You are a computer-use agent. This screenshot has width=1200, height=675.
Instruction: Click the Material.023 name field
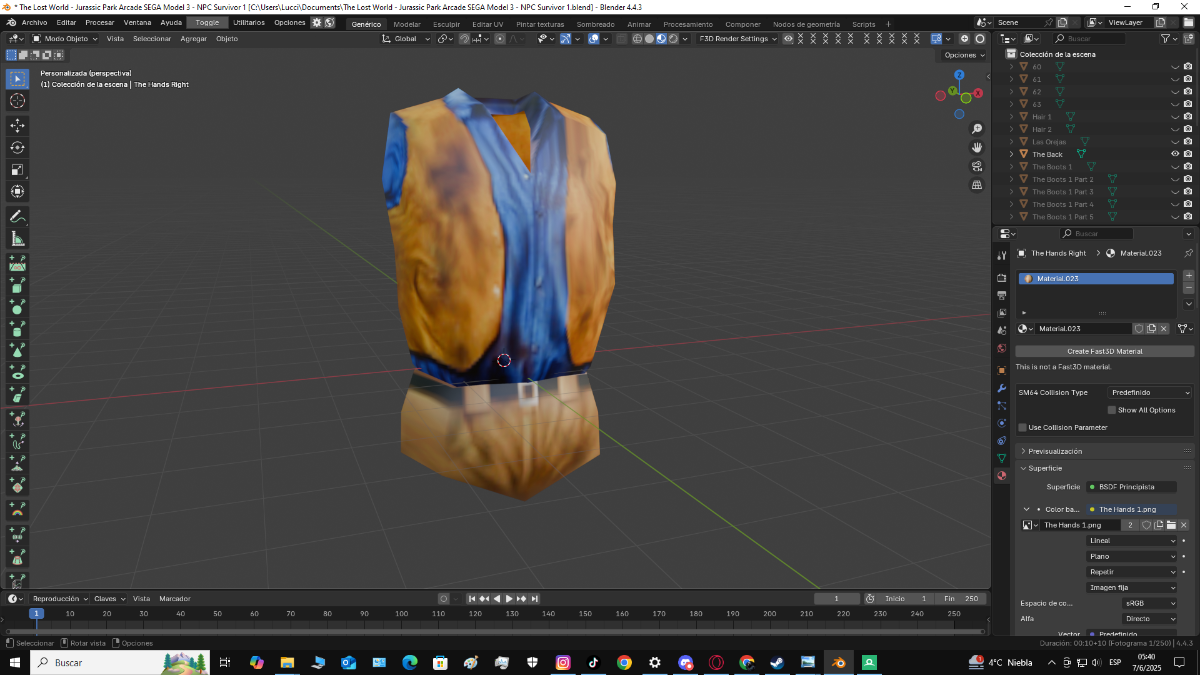(1084, 328)
